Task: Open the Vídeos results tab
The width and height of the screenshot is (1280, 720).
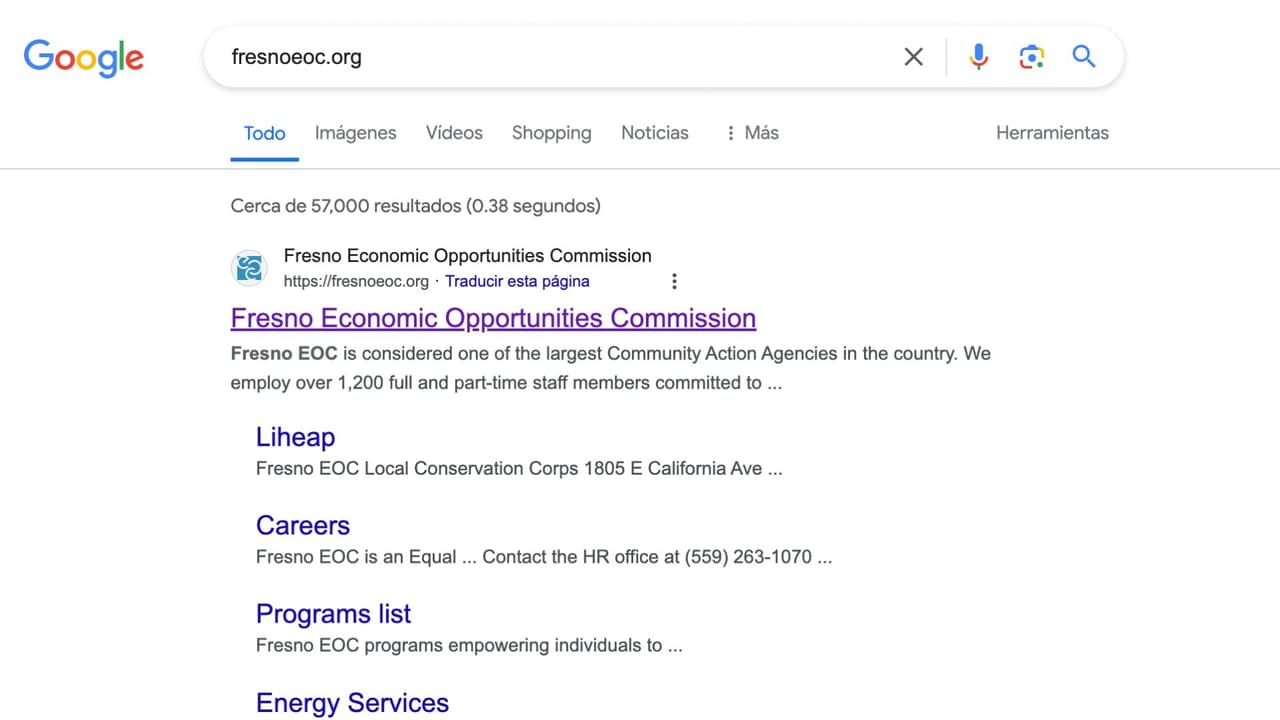Action: 454,132
